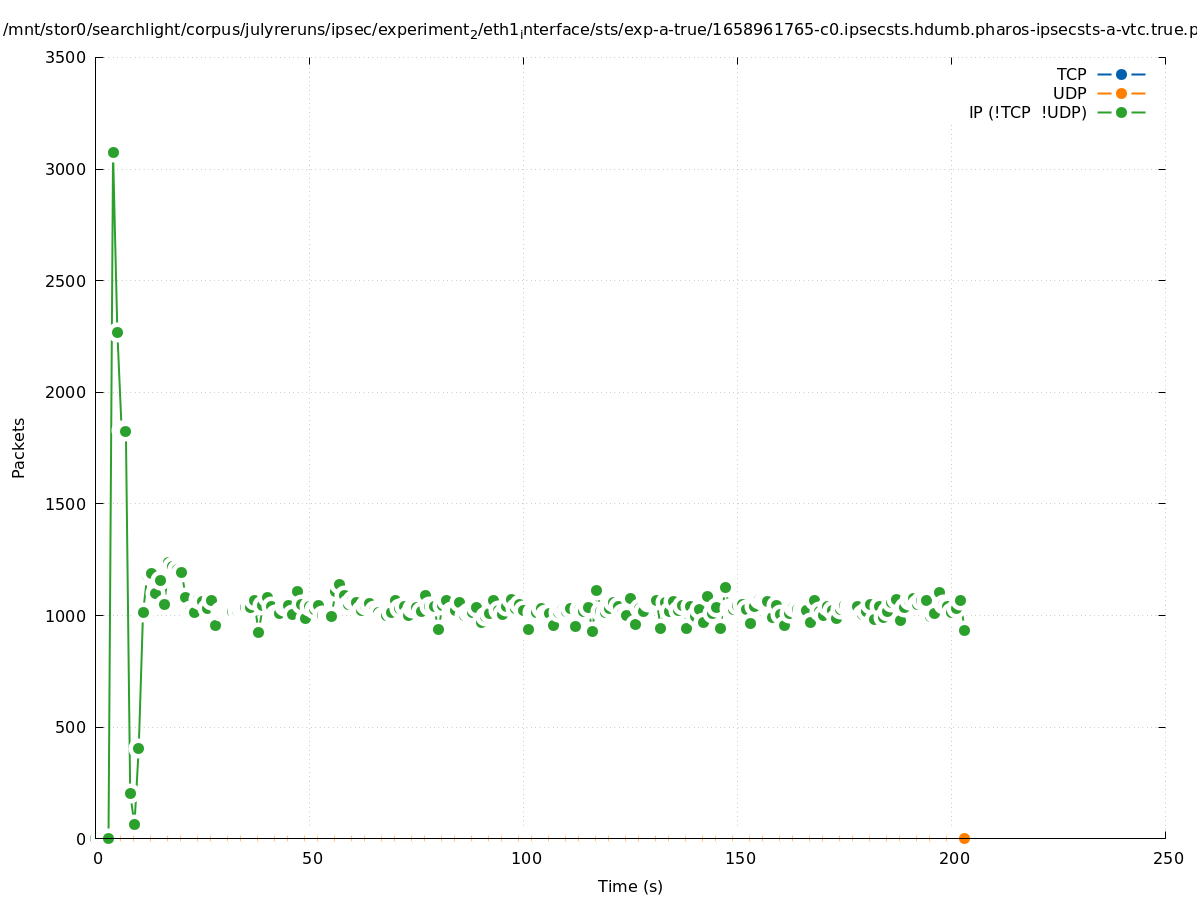Click the TCP blue legend marker

1121,74
